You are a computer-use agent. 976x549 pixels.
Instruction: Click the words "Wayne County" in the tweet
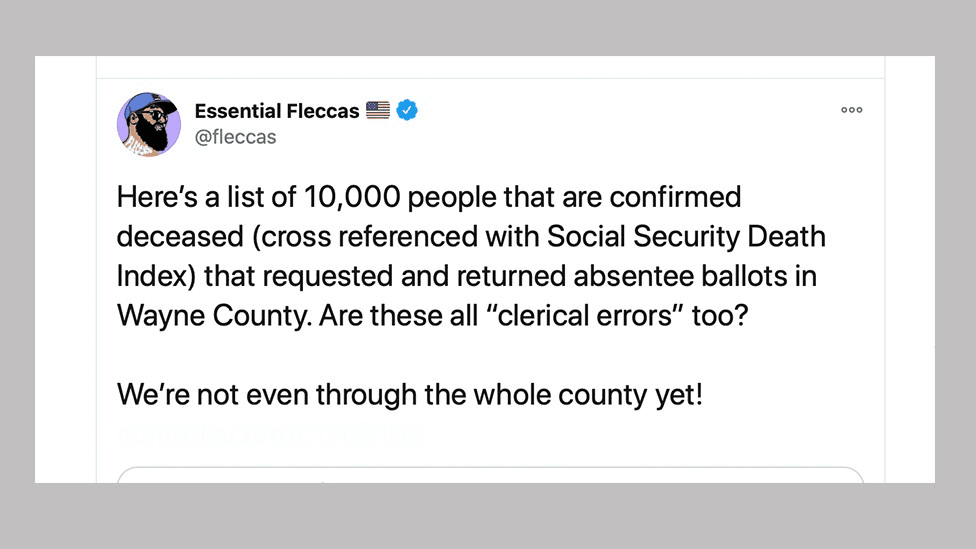pos(214,316)
